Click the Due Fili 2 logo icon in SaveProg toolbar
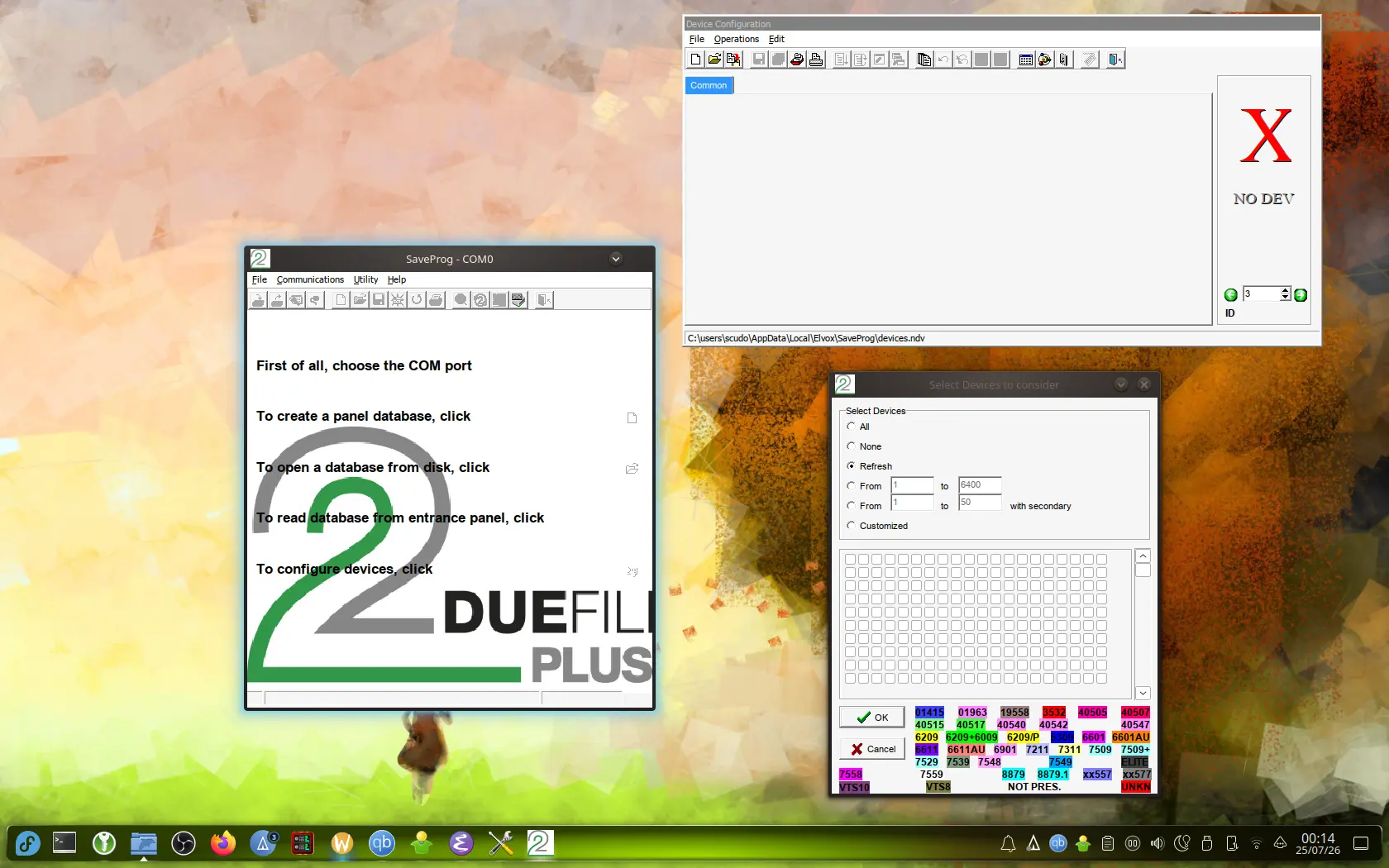This screenshot has height=868, width=1389. [x=480, y=300]
